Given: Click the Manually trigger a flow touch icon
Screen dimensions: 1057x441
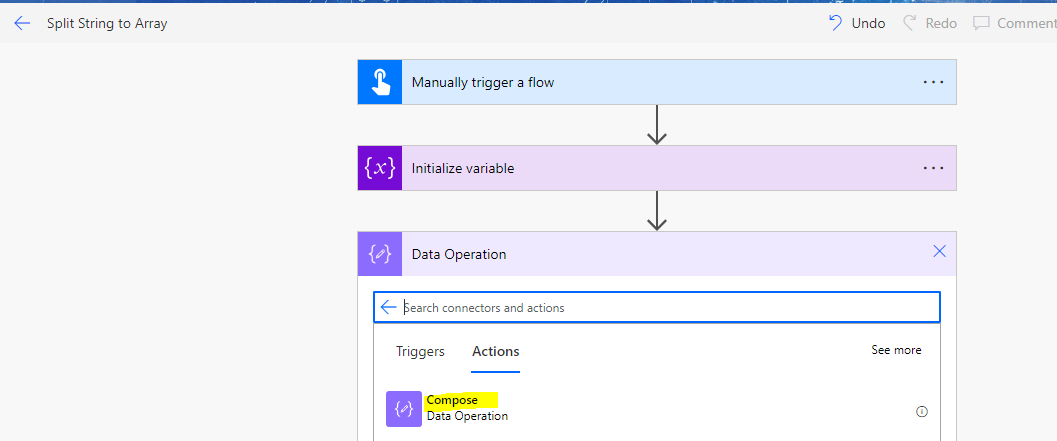Looking at the screenshot, I should 380,82.
